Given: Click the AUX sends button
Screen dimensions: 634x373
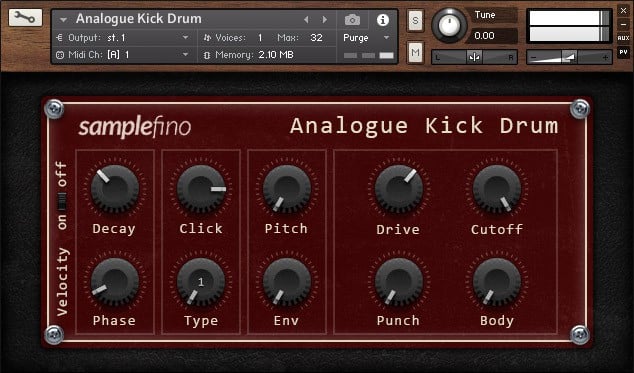Looking at the screenshot, I should [x=623, y=38].
